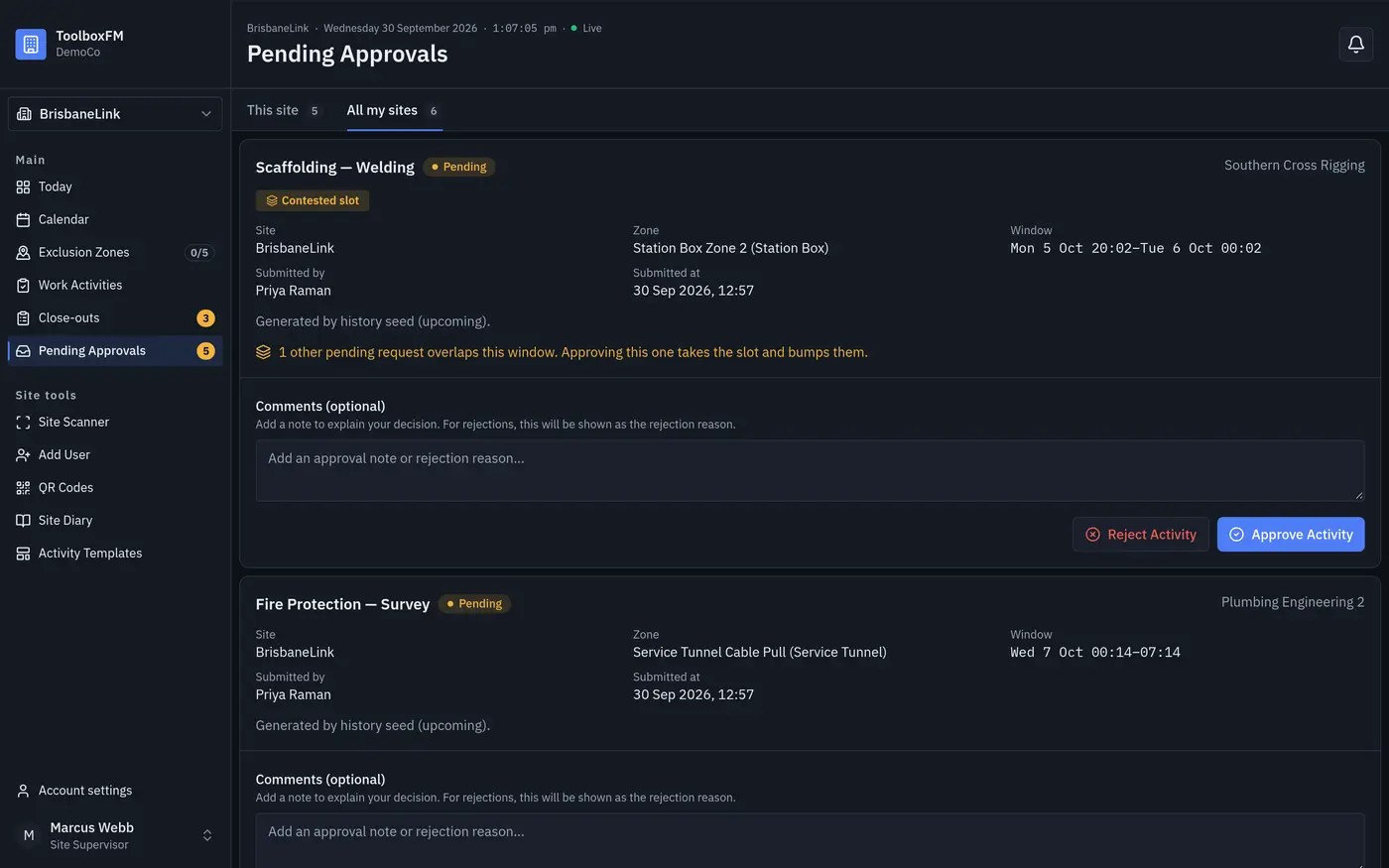Open Today in the sidebar
This screenshot has width=1389, height=868.
coord(115,186)
